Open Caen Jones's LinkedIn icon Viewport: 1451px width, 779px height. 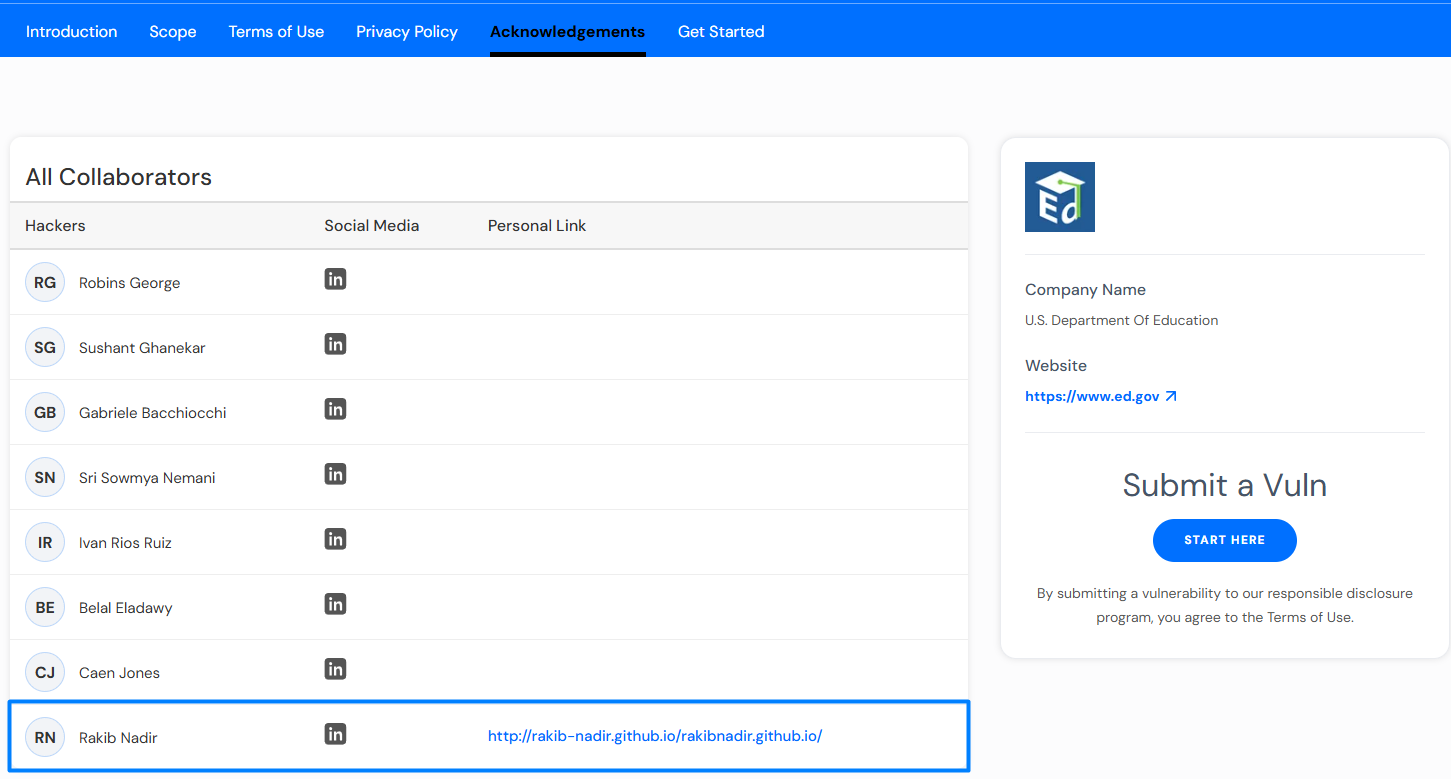(336, 669)
